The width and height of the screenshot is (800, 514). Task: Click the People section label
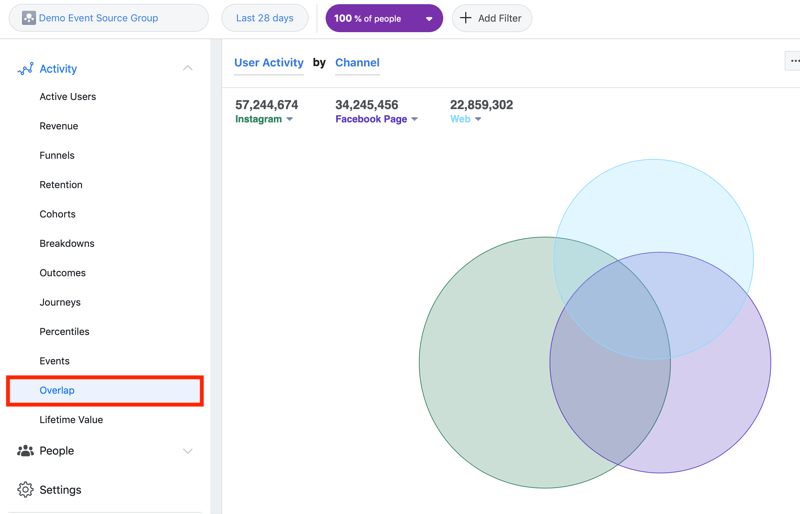(57, 451)
